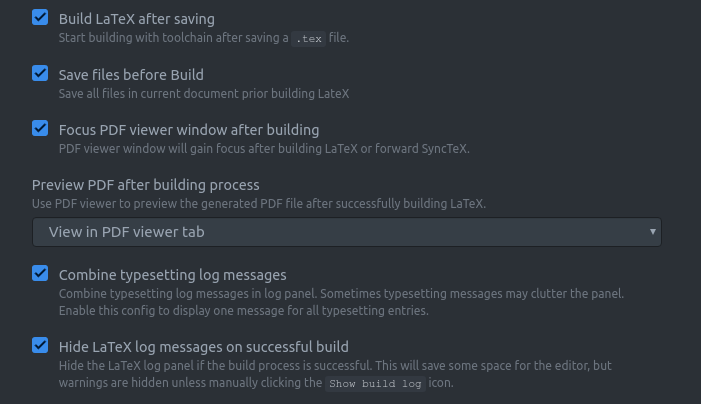The image size is (701, 404).
Task: Click description Use PDF viewer to preview
Action: [x=259, y=204]
